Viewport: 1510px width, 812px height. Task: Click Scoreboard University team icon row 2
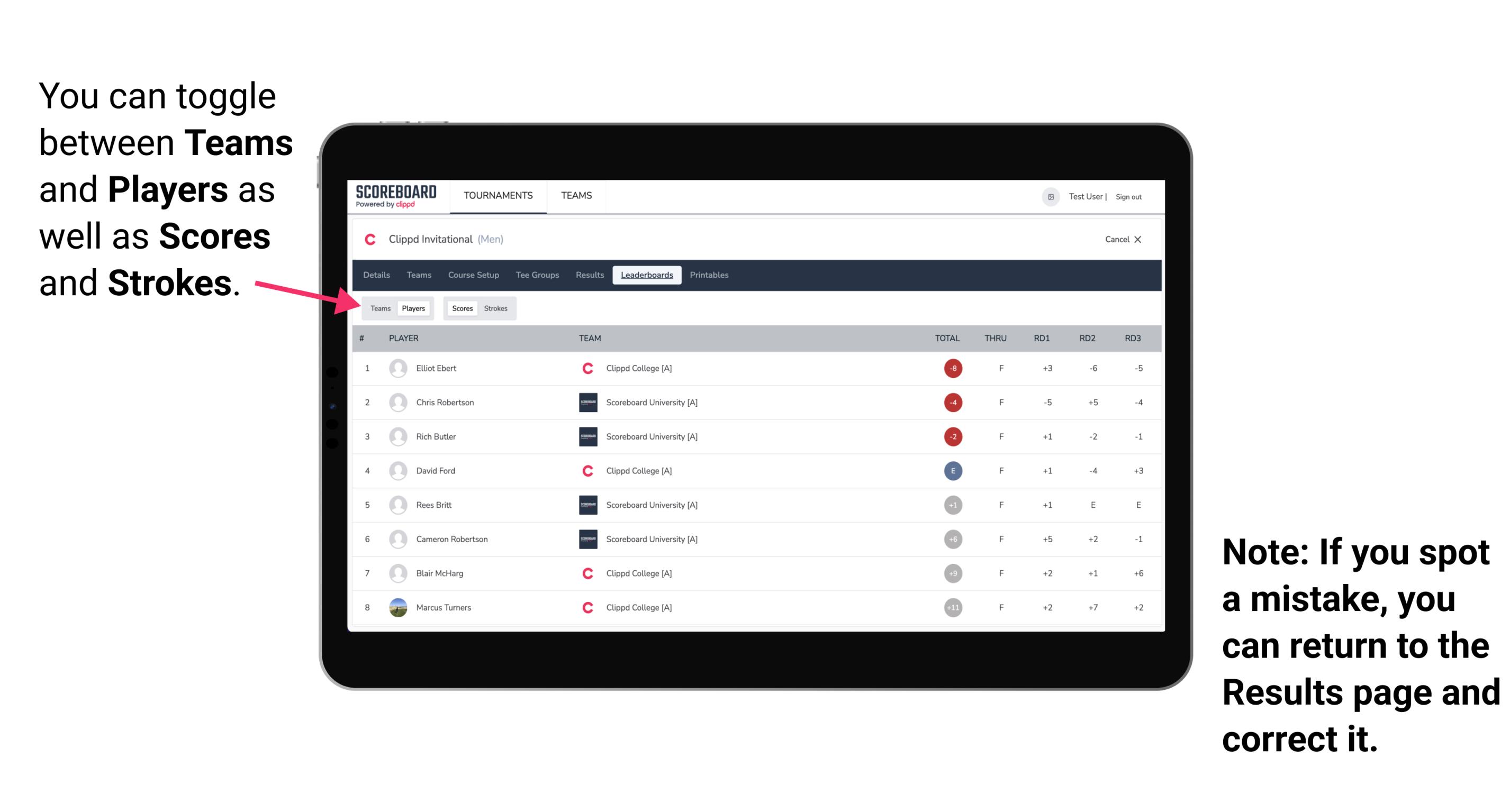[586, 401]
